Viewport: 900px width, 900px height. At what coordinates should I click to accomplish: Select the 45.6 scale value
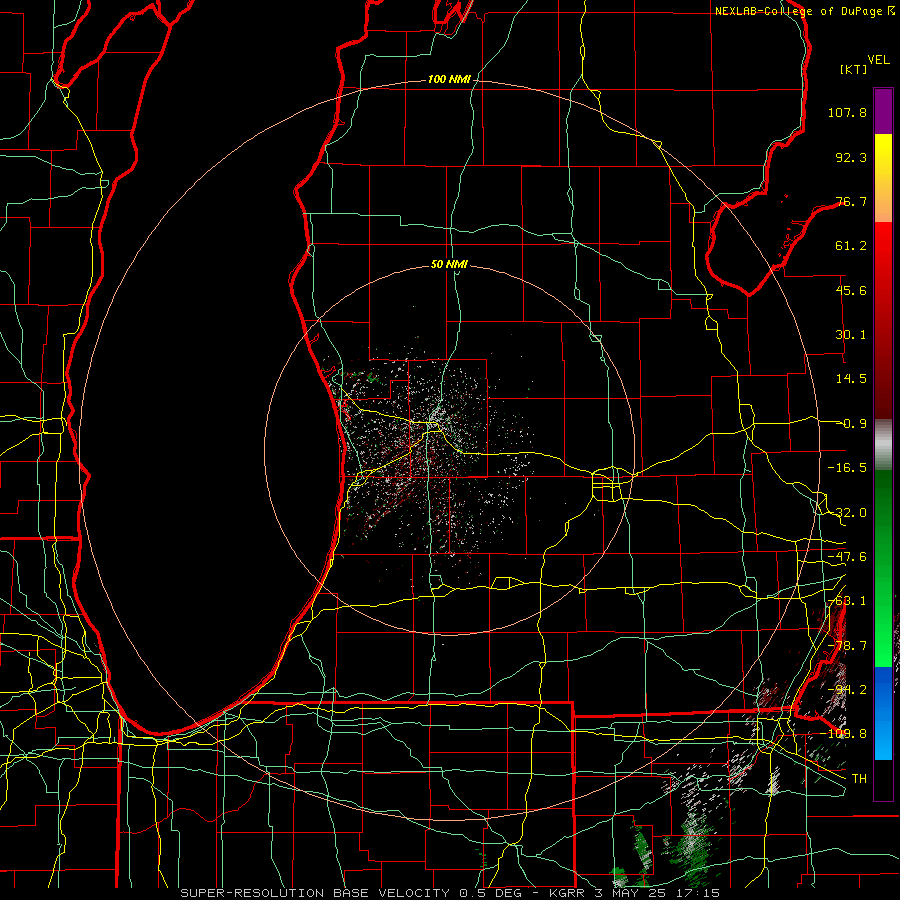point(851,290)
